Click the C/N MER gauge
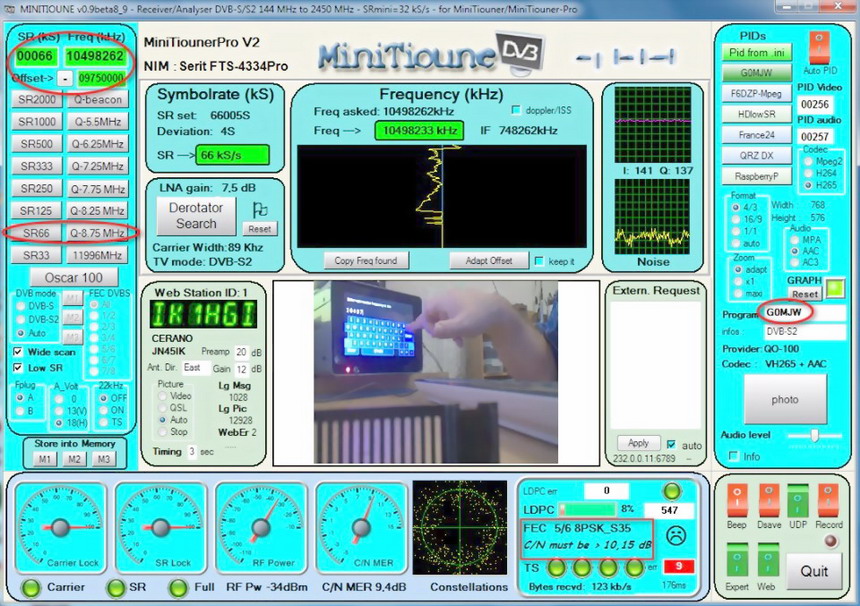Screen dimensions: 860x606 click(x=361, y=528)
